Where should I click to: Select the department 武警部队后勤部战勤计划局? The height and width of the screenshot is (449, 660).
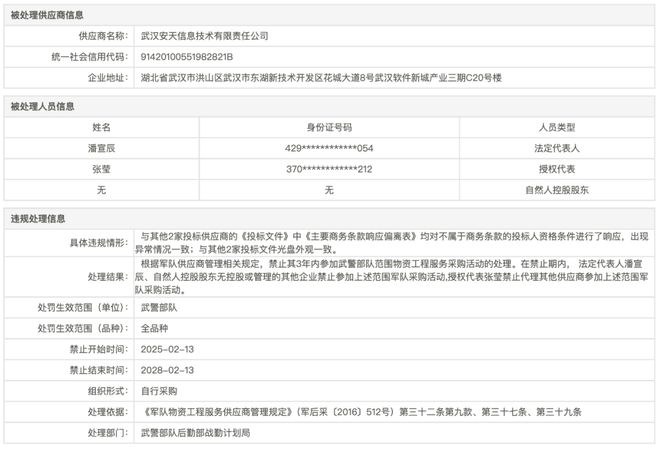[195, 433]
